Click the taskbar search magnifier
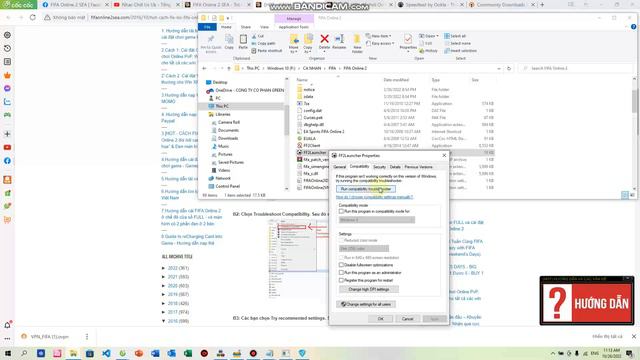Viewport: 640px width, 360px height. point(24,353)
